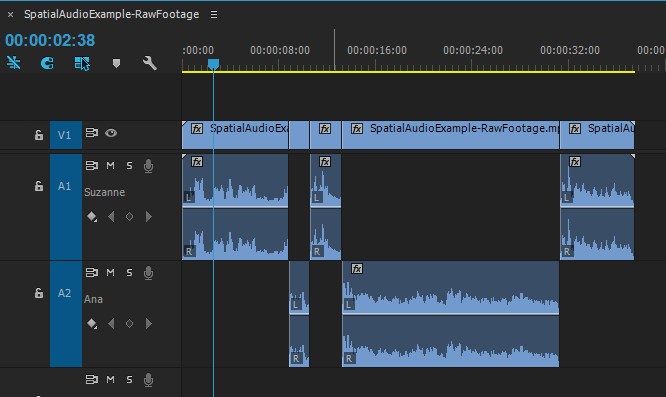Toggle sync lock on A2 Ana track
The width and height of the screenshot is (666, 397).
click(92, 272)
